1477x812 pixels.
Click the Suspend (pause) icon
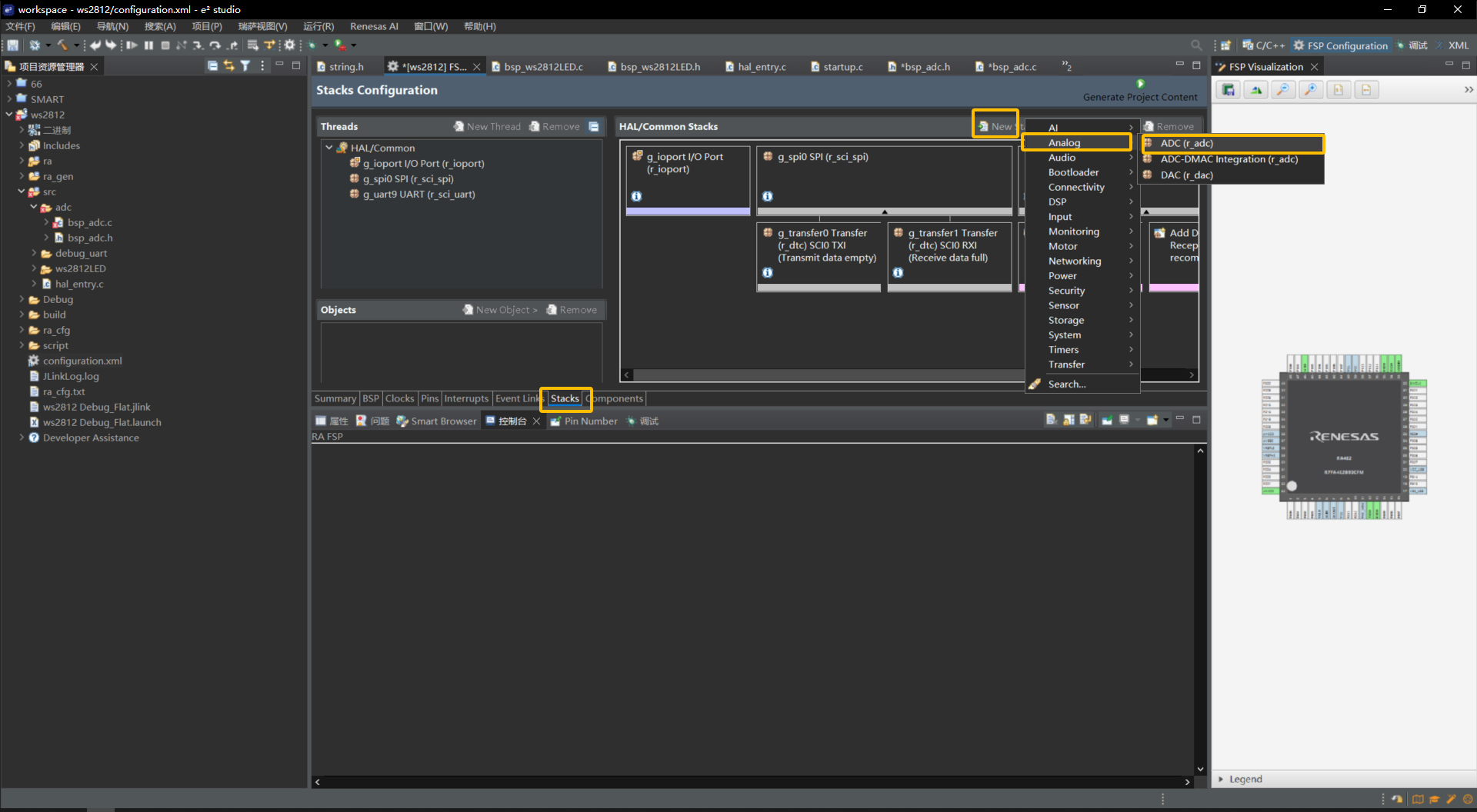tap(148, 45)
